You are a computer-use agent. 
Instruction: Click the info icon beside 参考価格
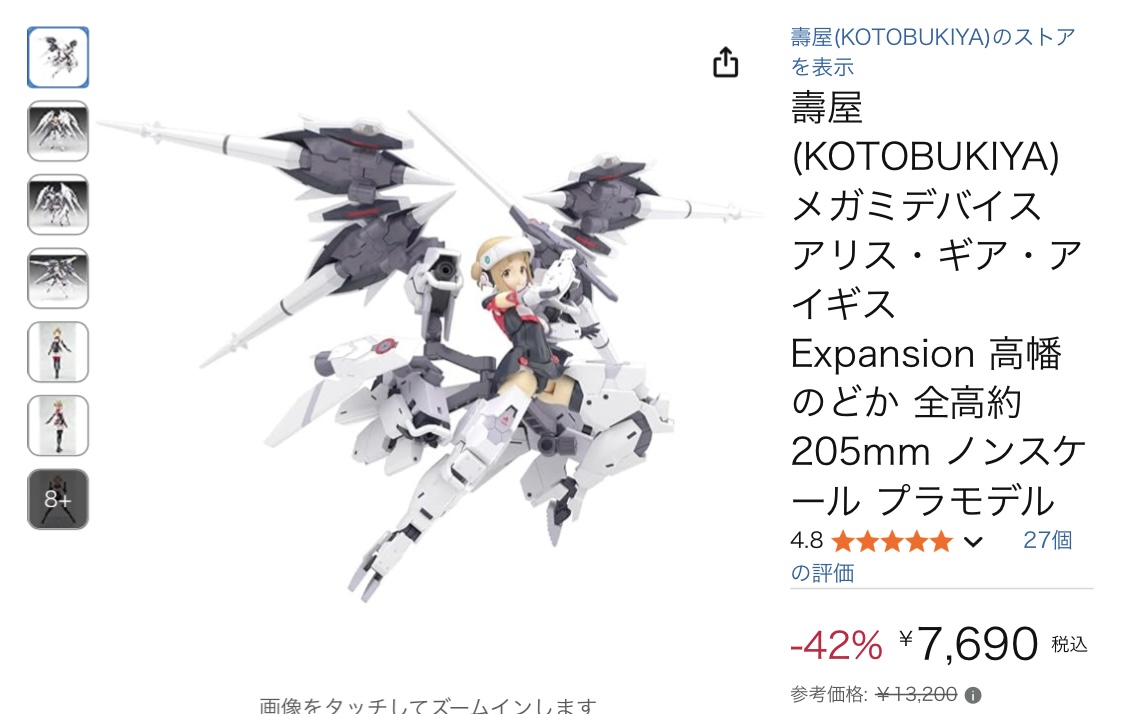pos(973,695)
